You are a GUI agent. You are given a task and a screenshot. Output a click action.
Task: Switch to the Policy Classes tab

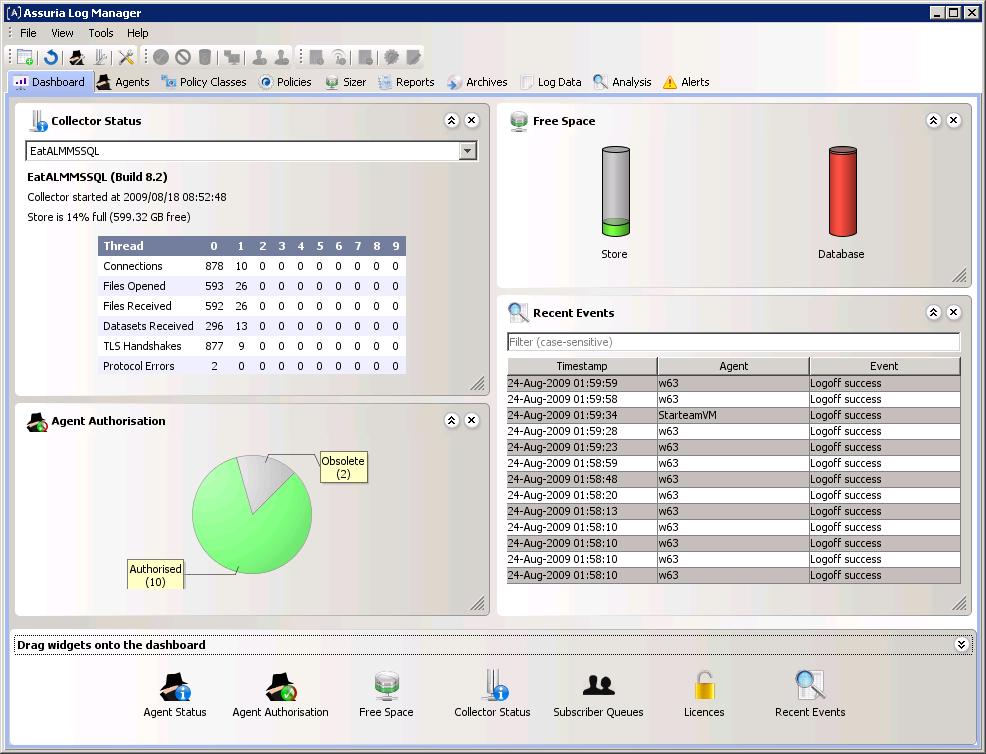tap(204, 82)
